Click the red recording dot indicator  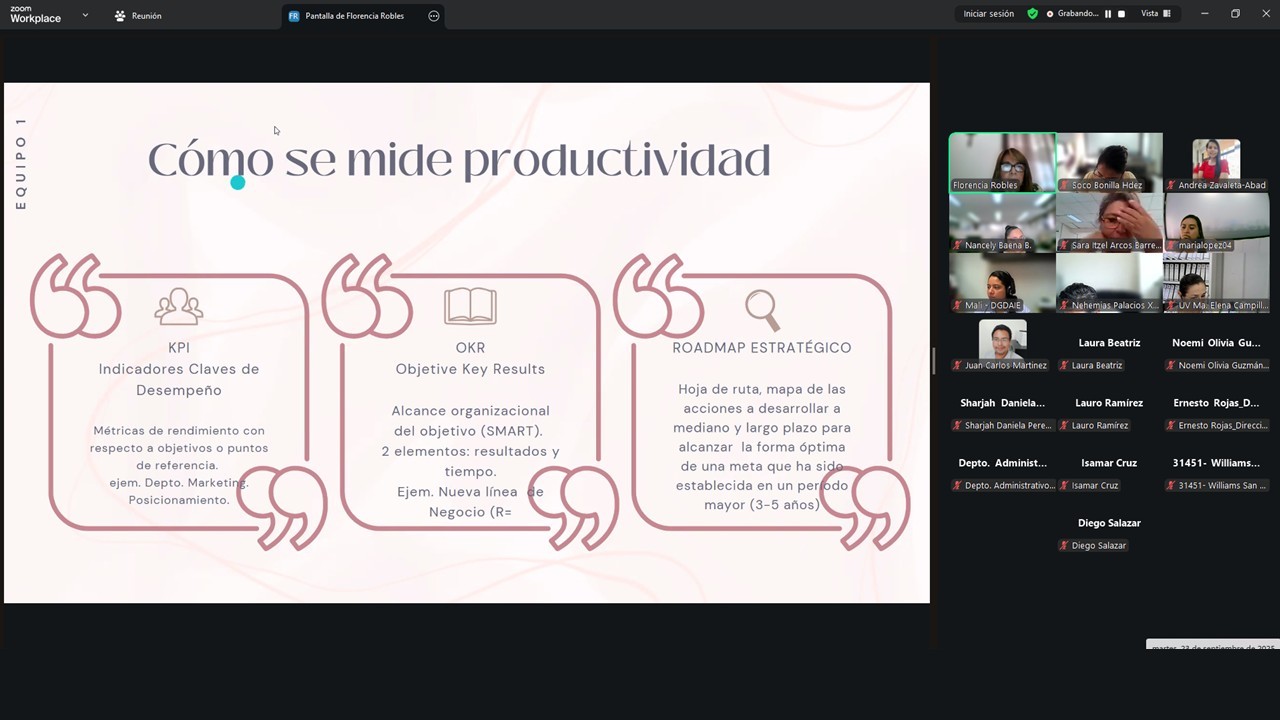[1050, 14]
